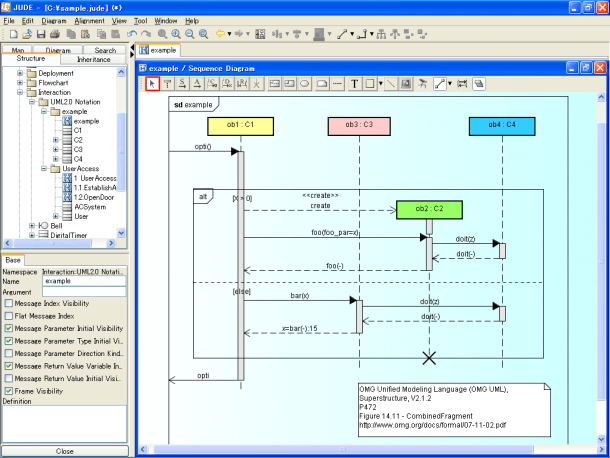The width and height of the screenshot is (610, 458).
Task: Switch to the Inheritance tab
Action: (x=93, y=59)
